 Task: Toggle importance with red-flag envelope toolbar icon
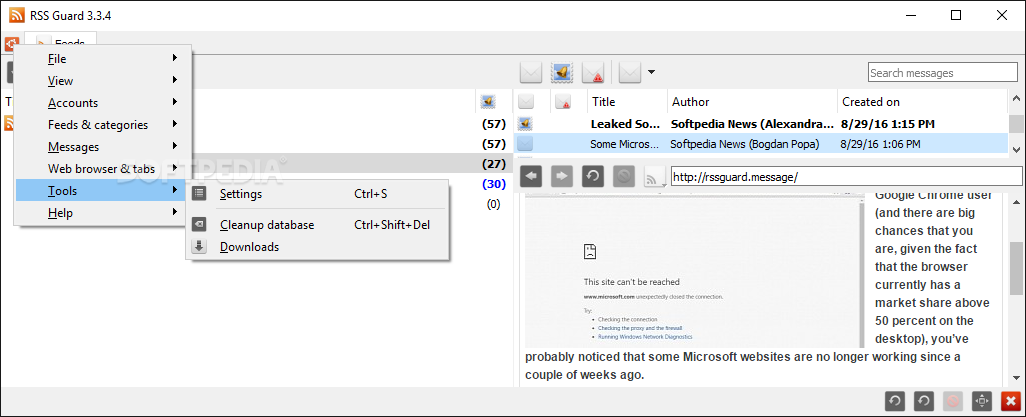coord(593,73)
